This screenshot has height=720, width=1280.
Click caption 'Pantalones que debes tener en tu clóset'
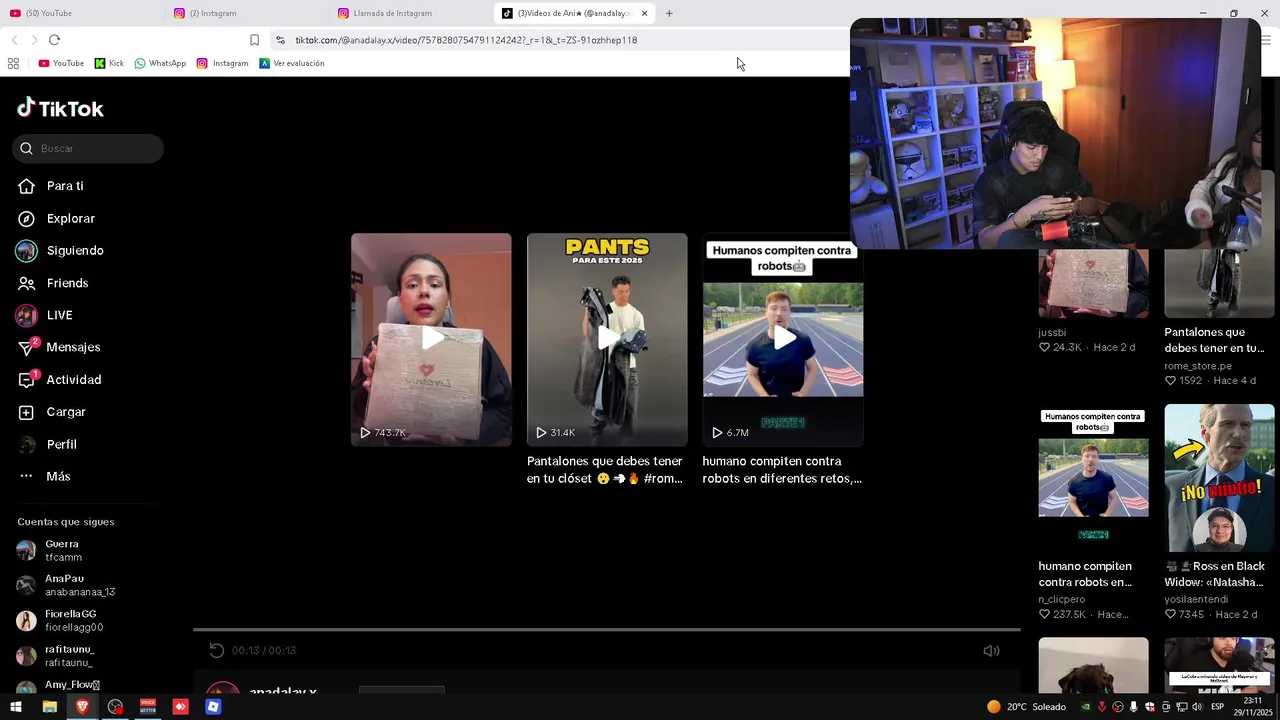605,470
